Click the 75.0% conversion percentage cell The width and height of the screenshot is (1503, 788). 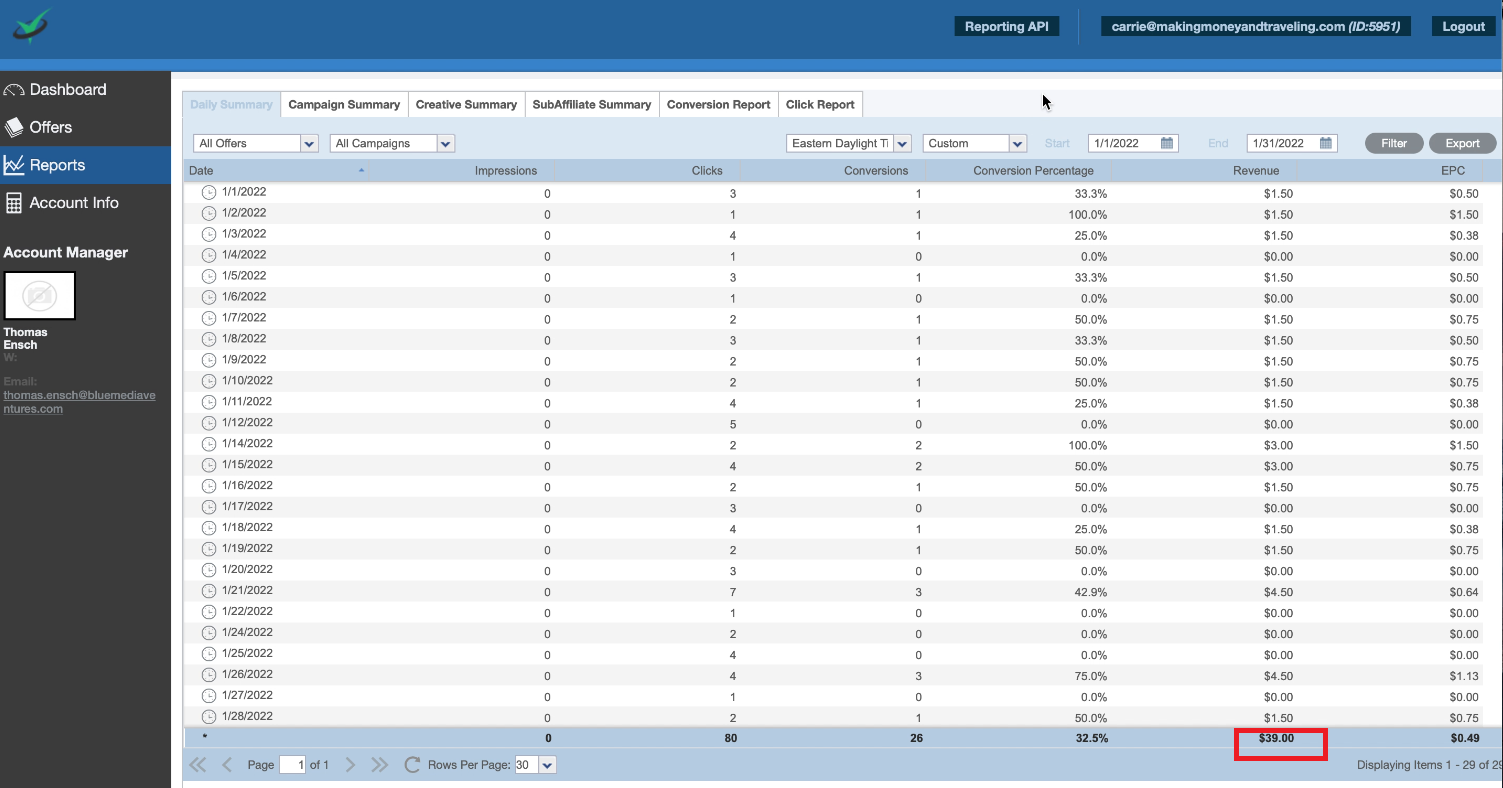pos(1090,676)
